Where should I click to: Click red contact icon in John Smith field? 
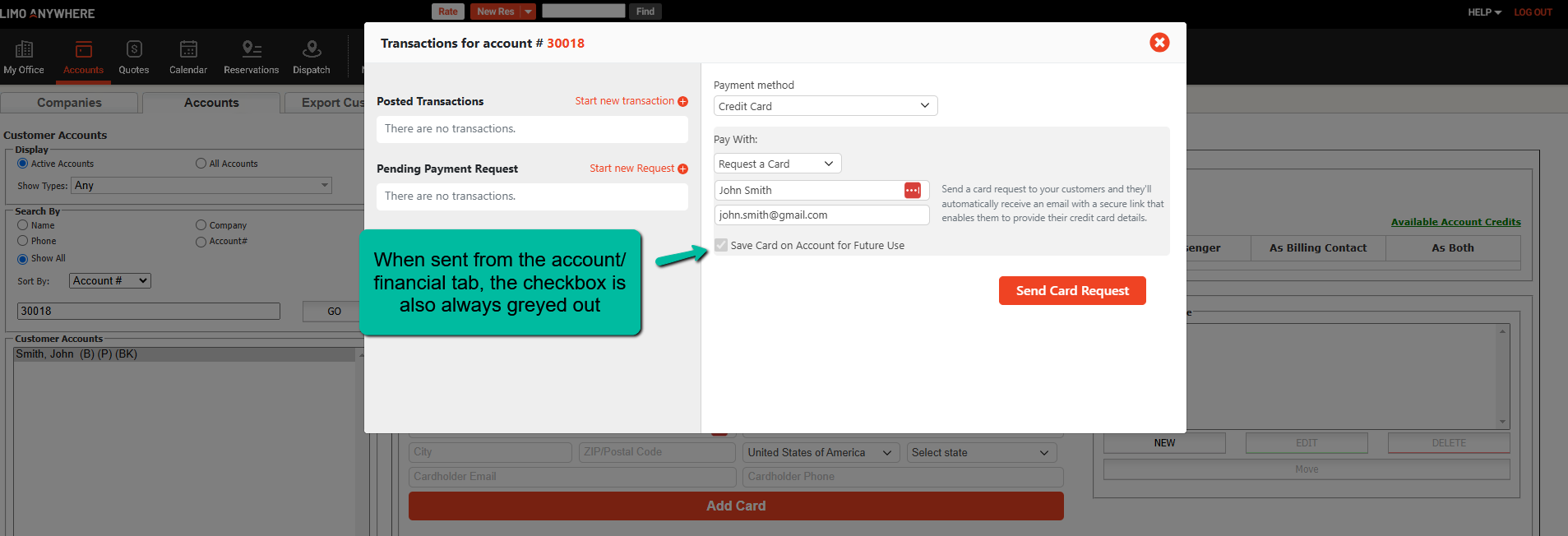point(912,191)
